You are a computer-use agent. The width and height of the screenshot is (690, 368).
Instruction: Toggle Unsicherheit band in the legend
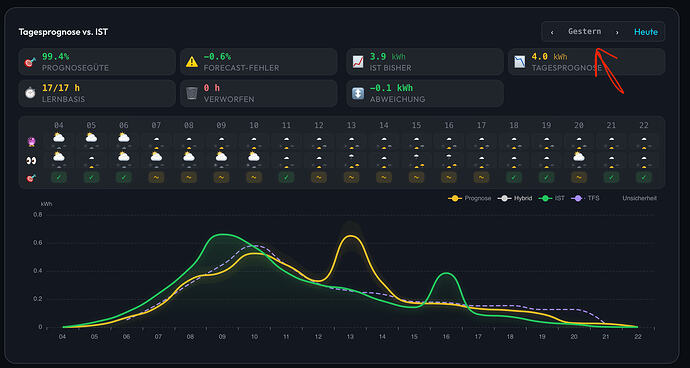click(x=639, y=199)
